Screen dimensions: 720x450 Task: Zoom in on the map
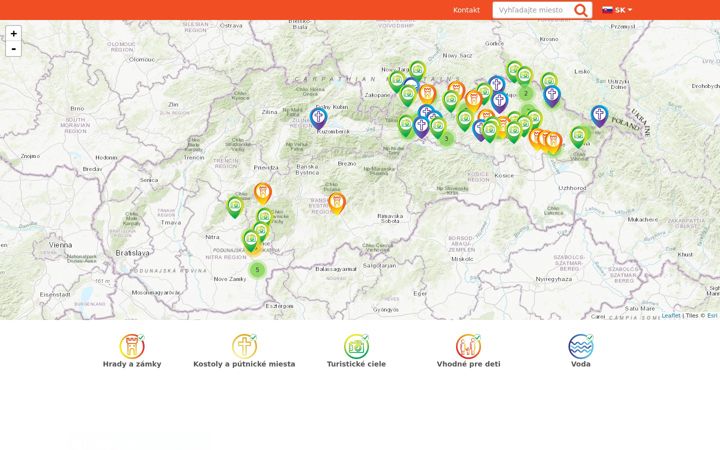coord(13,34)
